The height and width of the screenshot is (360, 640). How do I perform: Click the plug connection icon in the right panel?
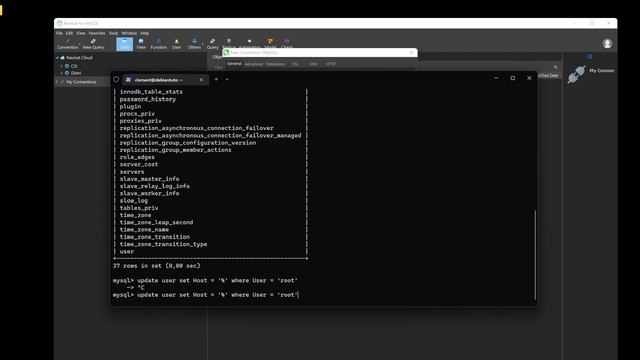pos(576,75)
